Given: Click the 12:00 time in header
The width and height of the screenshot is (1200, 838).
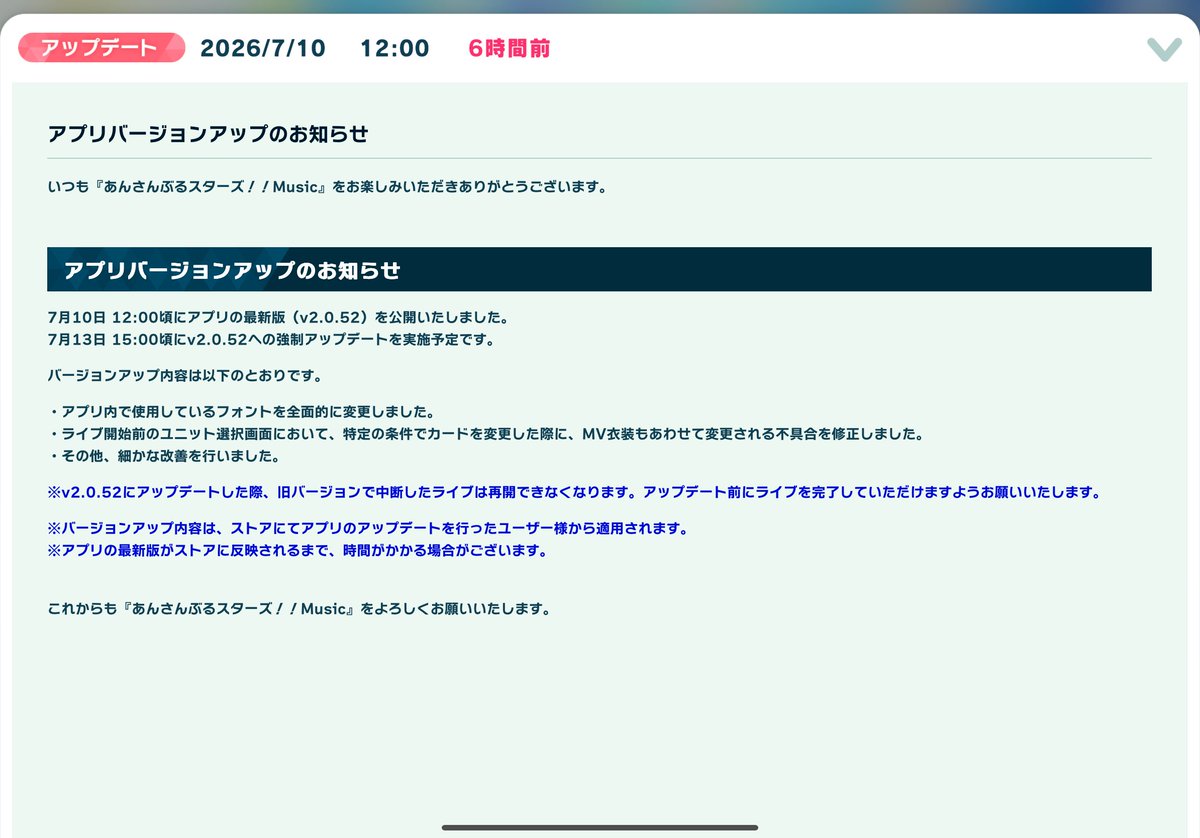Looking at the screenshot, I should (x=395, y=48).
